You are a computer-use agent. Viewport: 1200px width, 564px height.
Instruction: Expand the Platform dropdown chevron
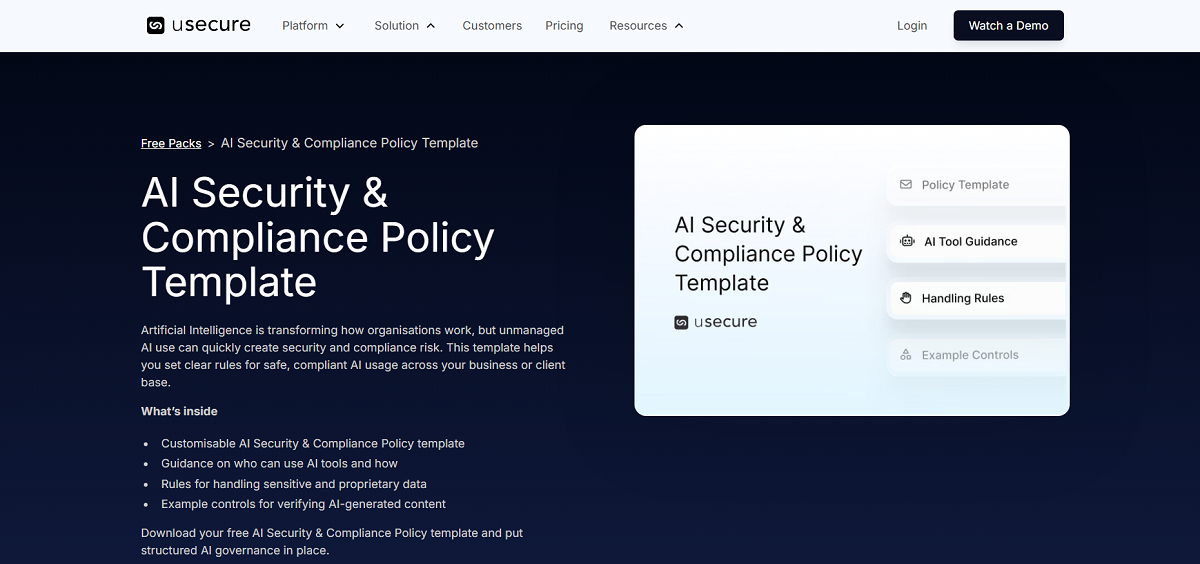pyautogui.click(x=340, y=26)
